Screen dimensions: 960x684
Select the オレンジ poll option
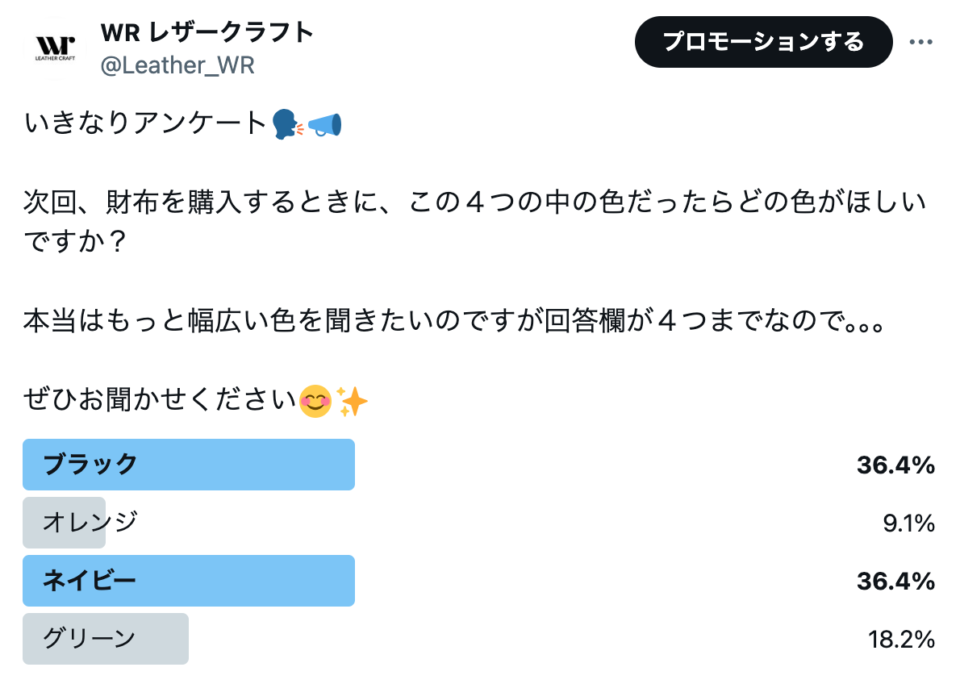pyautogui.click(x=90, y=522)
